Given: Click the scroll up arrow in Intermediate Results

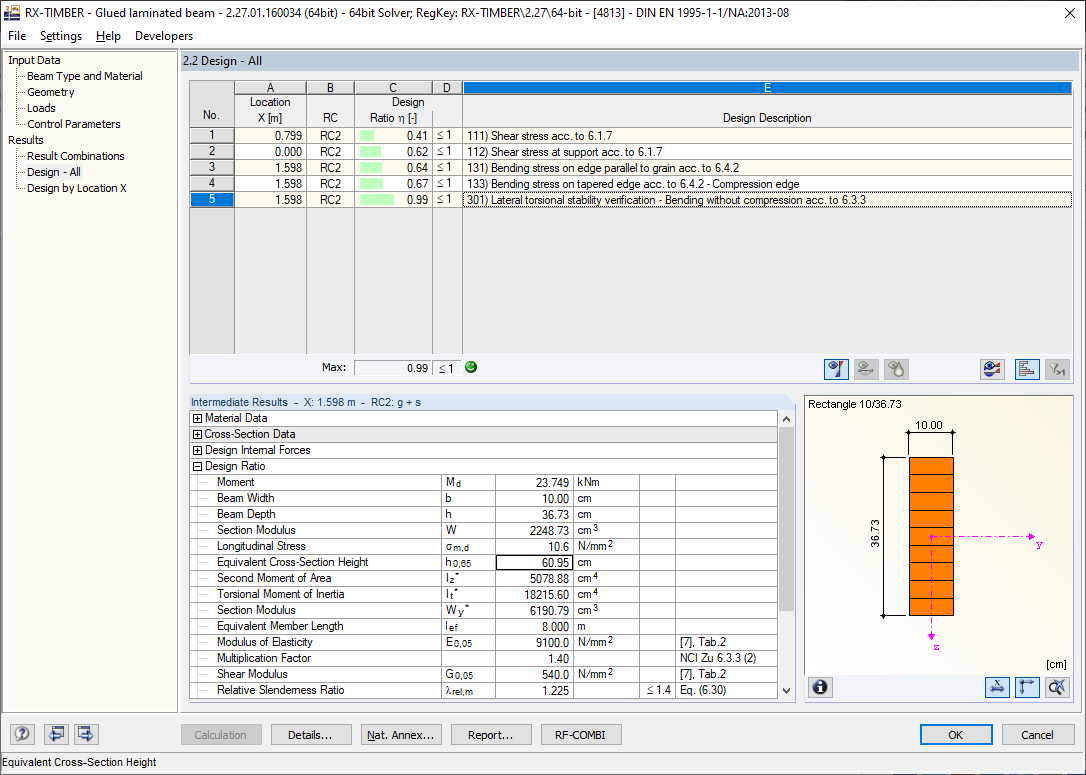Looking at the screenshot, I should point(786,418).
